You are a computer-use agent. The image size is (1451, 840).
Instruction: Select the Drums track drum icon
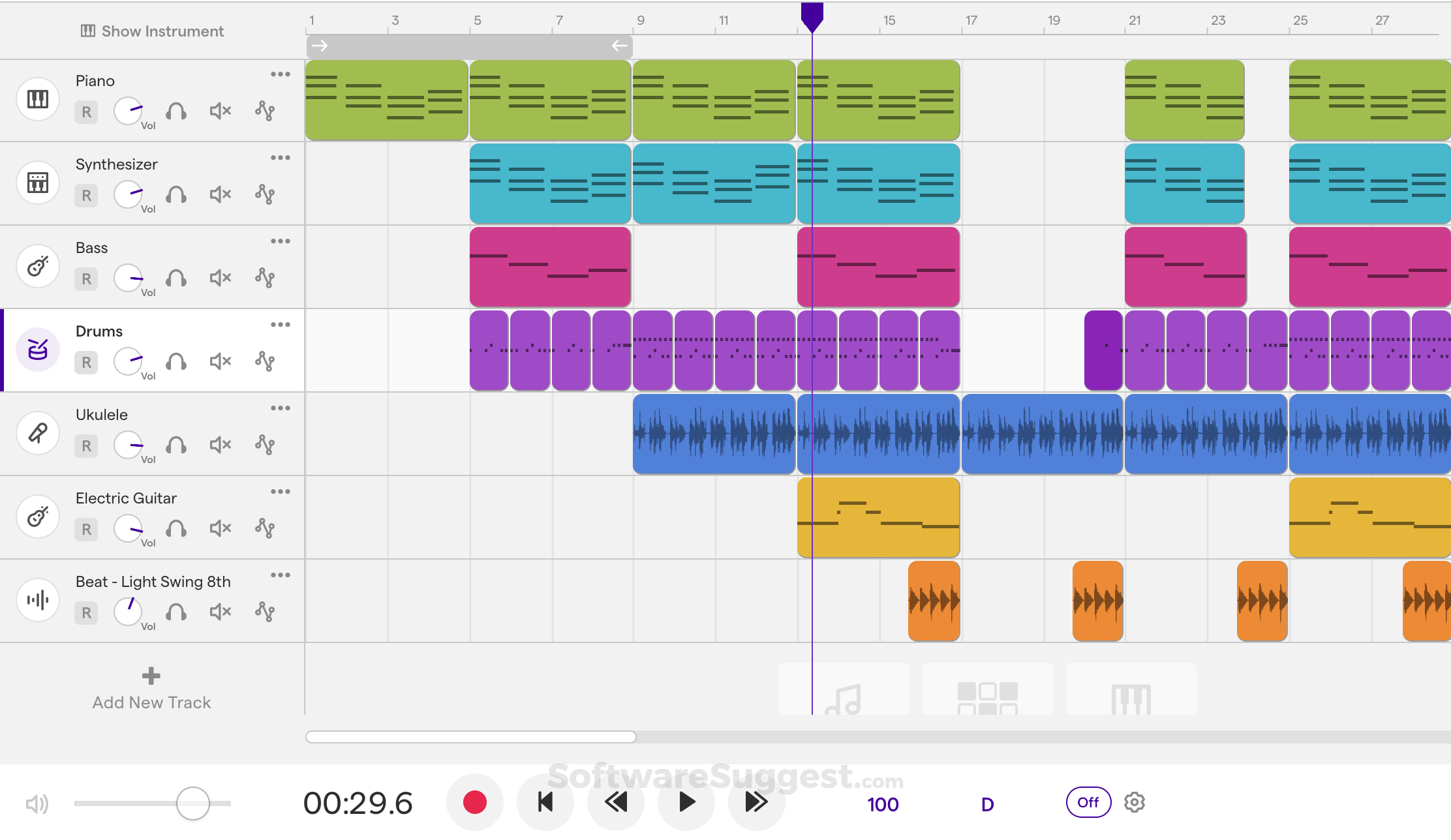tap(37, 350)
